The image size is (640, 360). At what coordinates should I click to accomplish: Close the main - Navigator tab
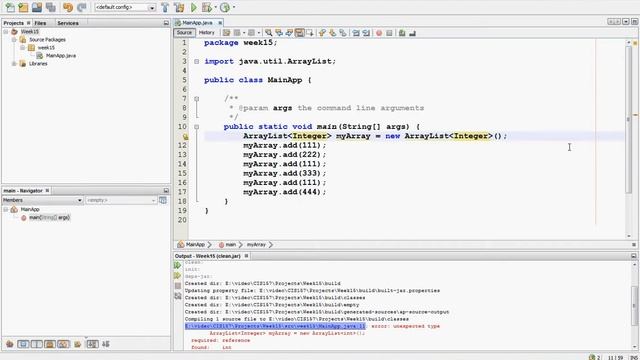47,191
